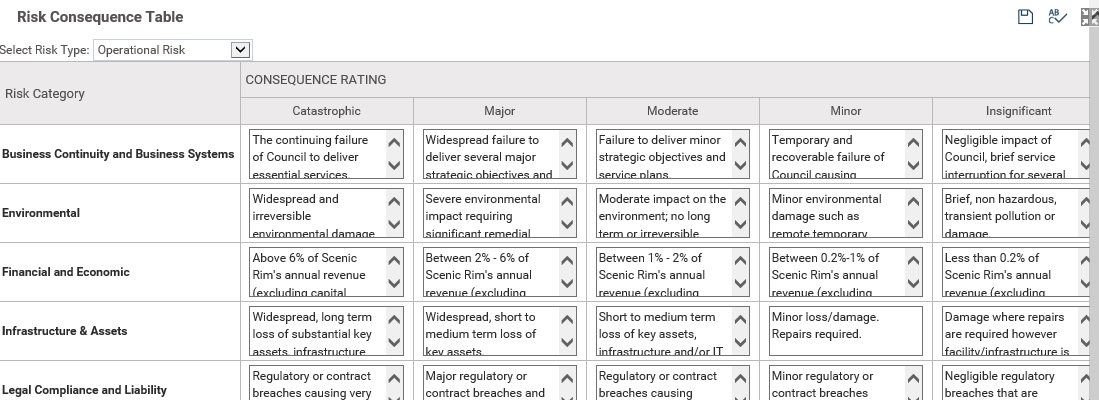This screenshot has height=400, width=1099.
Task: Click into Financial and Economic Catastrophic text
Action: pos(316,272)
